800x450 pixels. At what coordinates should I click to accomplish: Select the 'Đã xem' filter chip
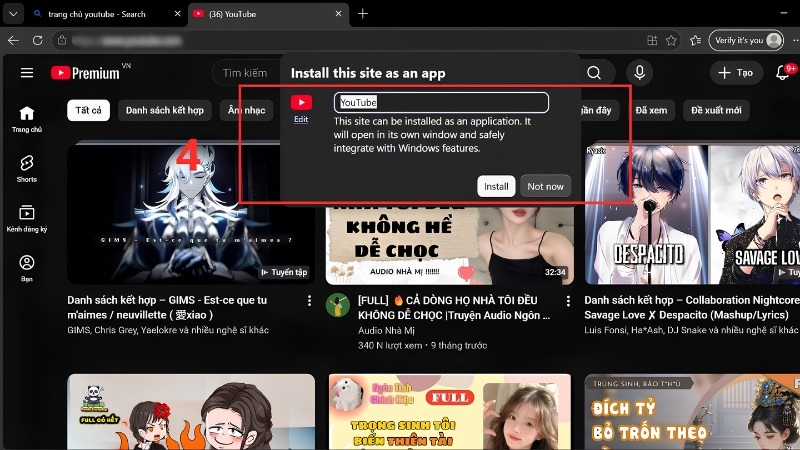(651, 110)
